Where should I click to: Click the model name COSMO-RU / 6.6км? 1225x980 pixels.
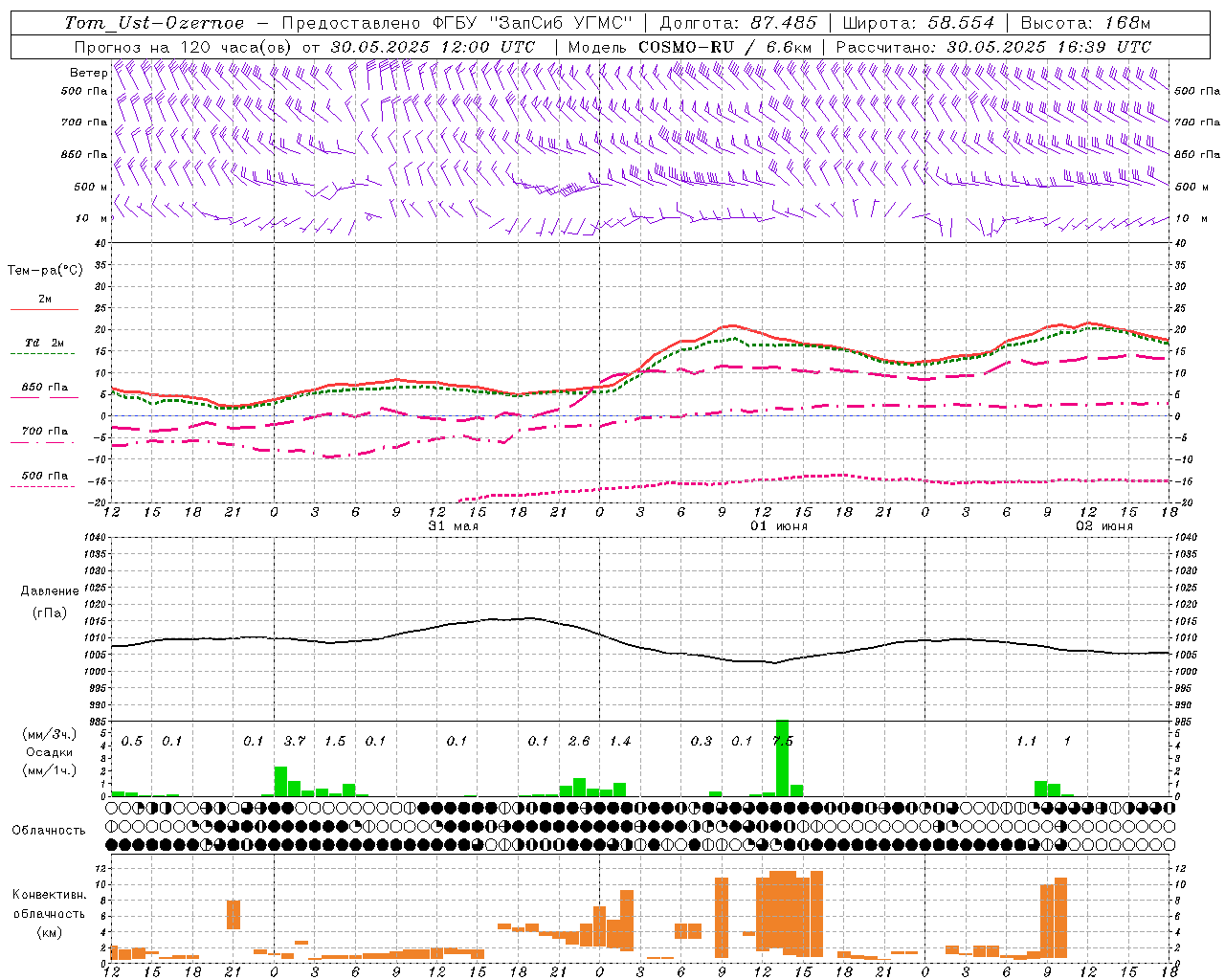pyautogui.click(x=725, y=47)
